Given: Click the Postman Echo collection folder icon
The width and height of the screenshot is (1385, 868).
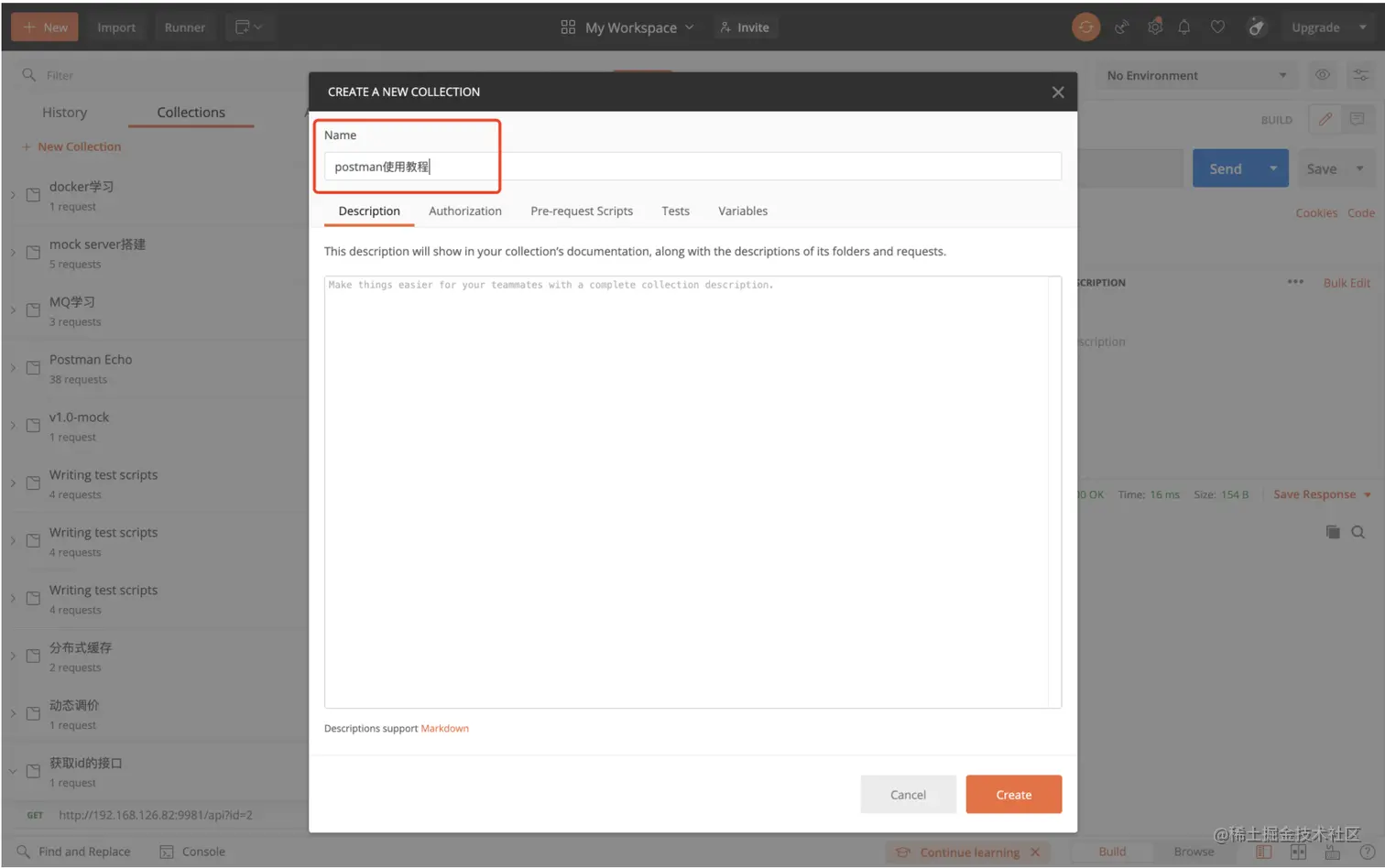Looking at the screenshot, I should point(33,368).
